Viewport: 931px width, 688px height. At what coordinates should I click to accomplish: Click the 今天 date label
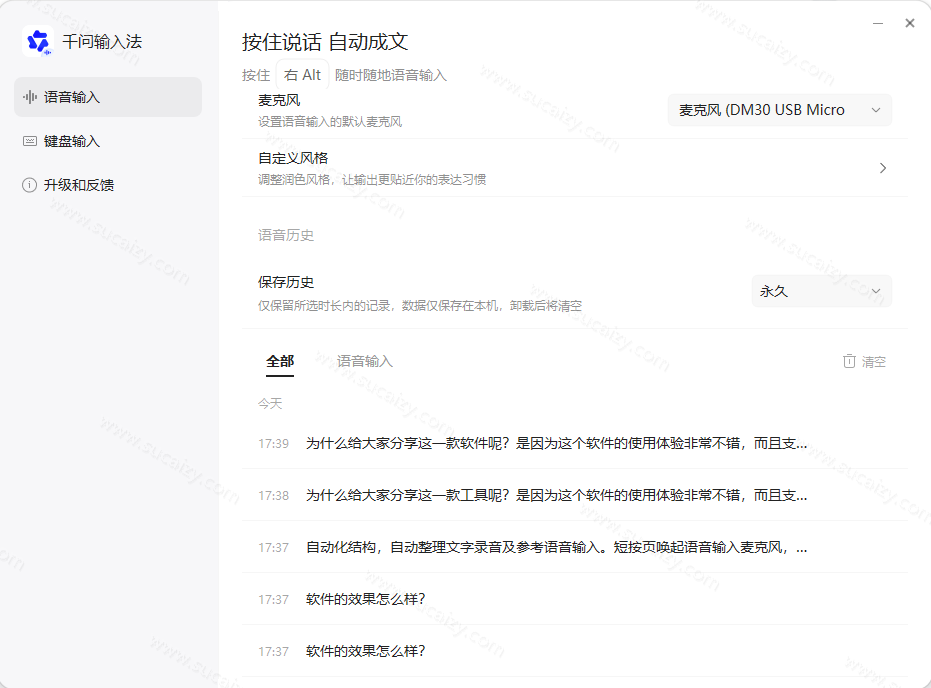tap(270, 404)
